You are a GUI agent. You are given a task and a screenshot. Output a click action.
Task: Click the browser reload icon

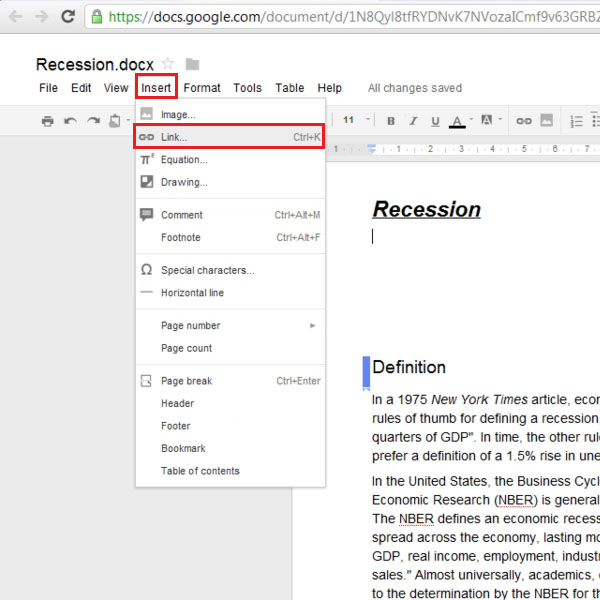point(68,16)
